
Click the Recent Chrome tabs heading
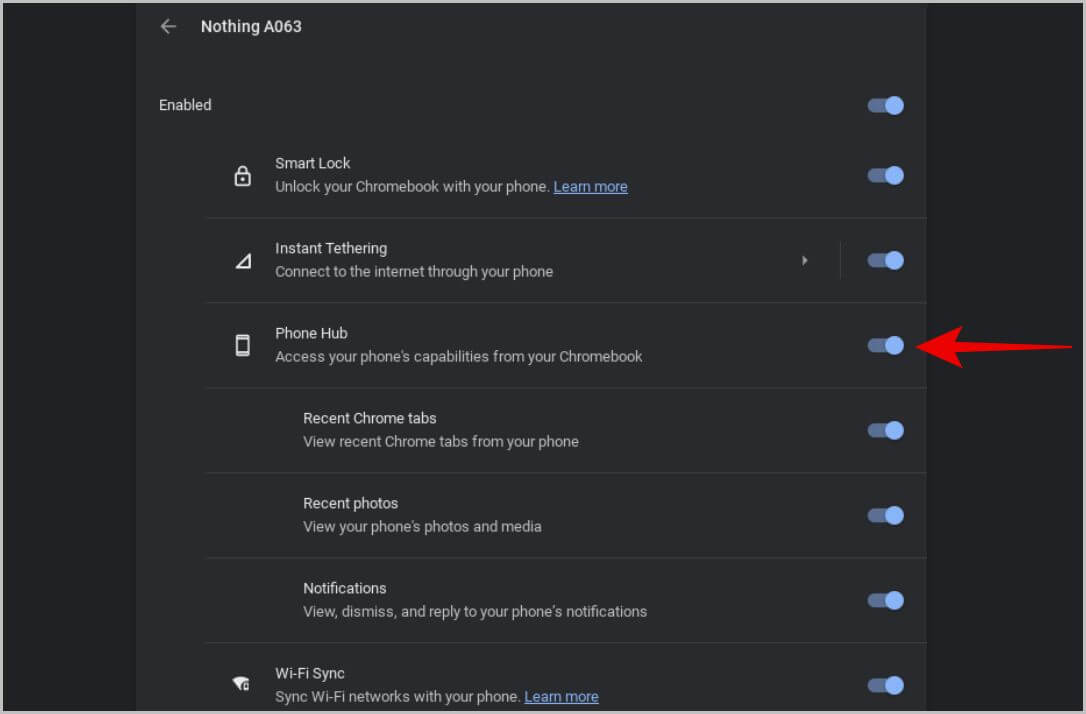[x=369, y=418]
